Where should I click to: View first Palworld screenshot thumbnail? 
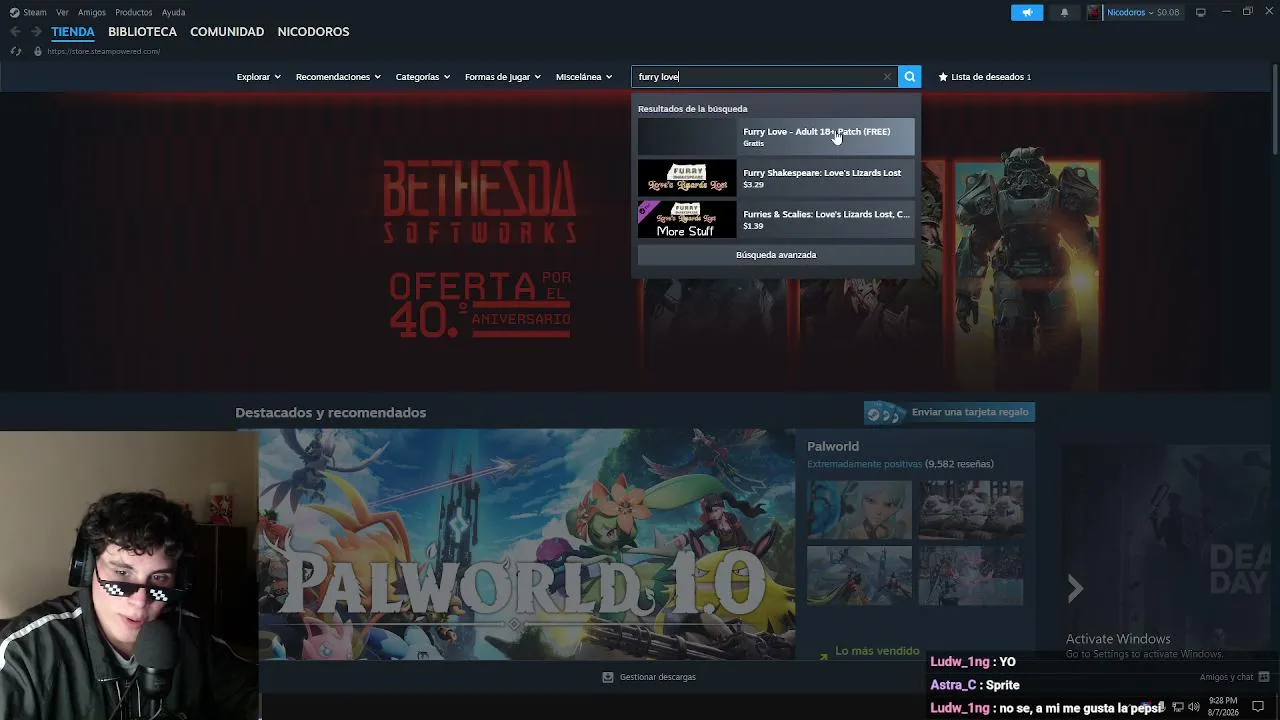pos(860,510)
